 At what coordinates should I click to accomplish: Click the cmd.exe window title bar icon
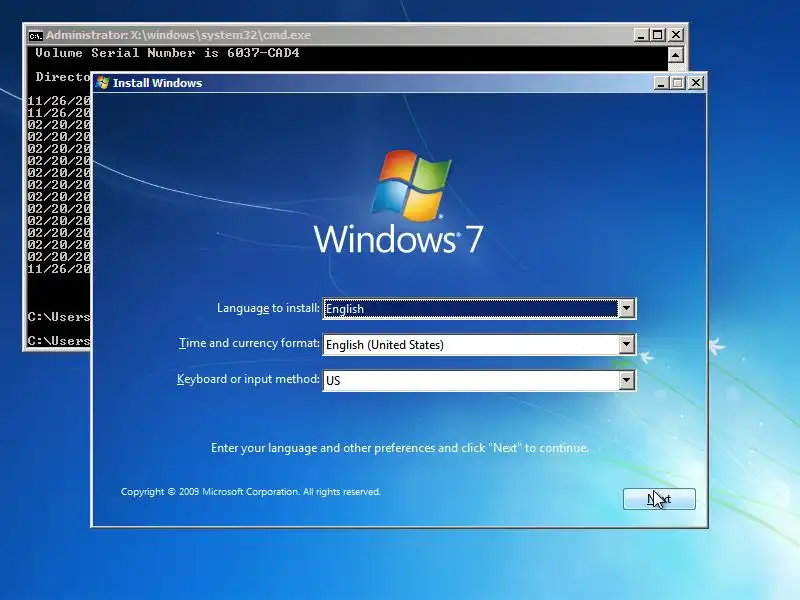35,35
